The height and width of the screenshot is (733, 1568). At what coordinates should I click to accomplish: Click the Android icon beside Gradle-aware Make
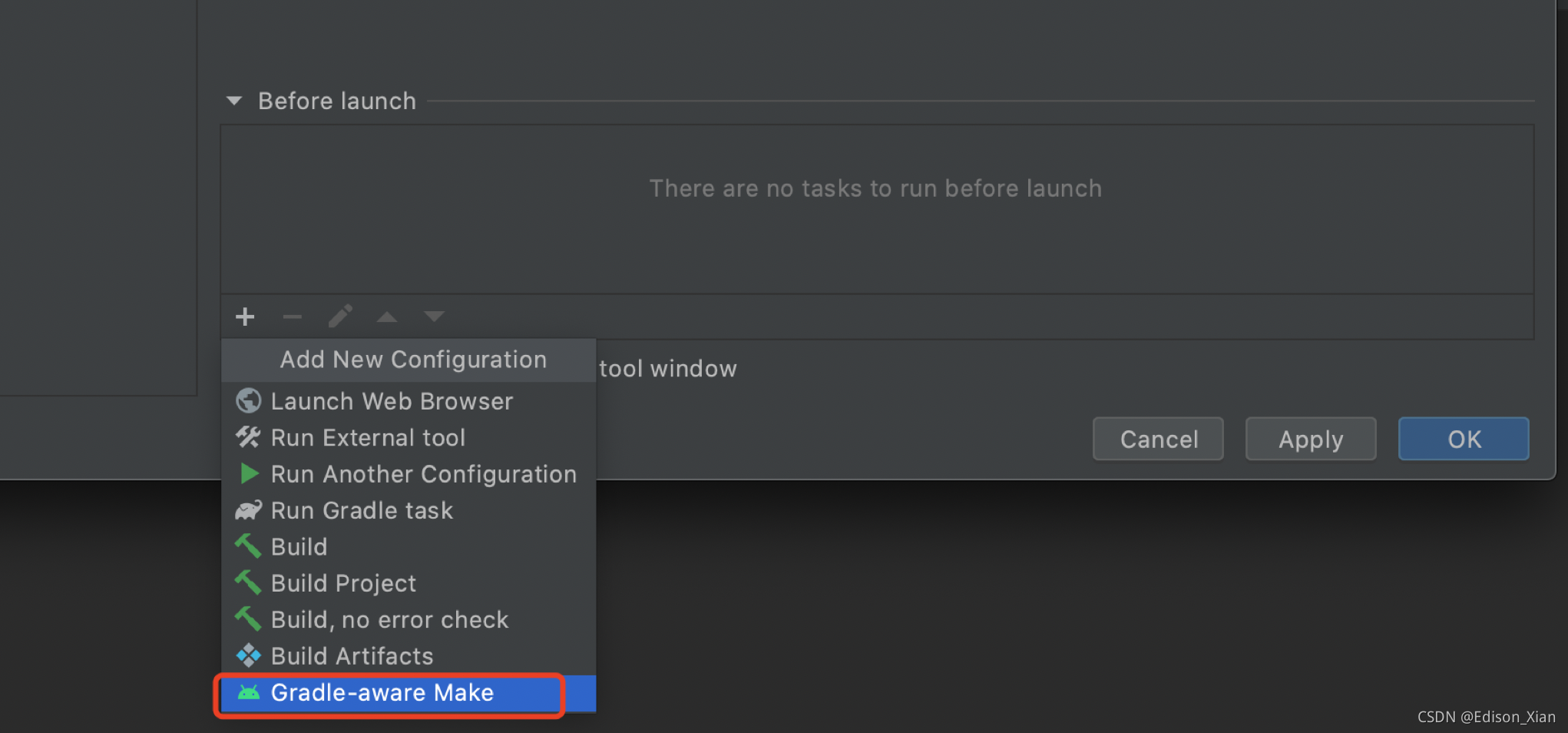pyautogui.click(x=248, y=692)
